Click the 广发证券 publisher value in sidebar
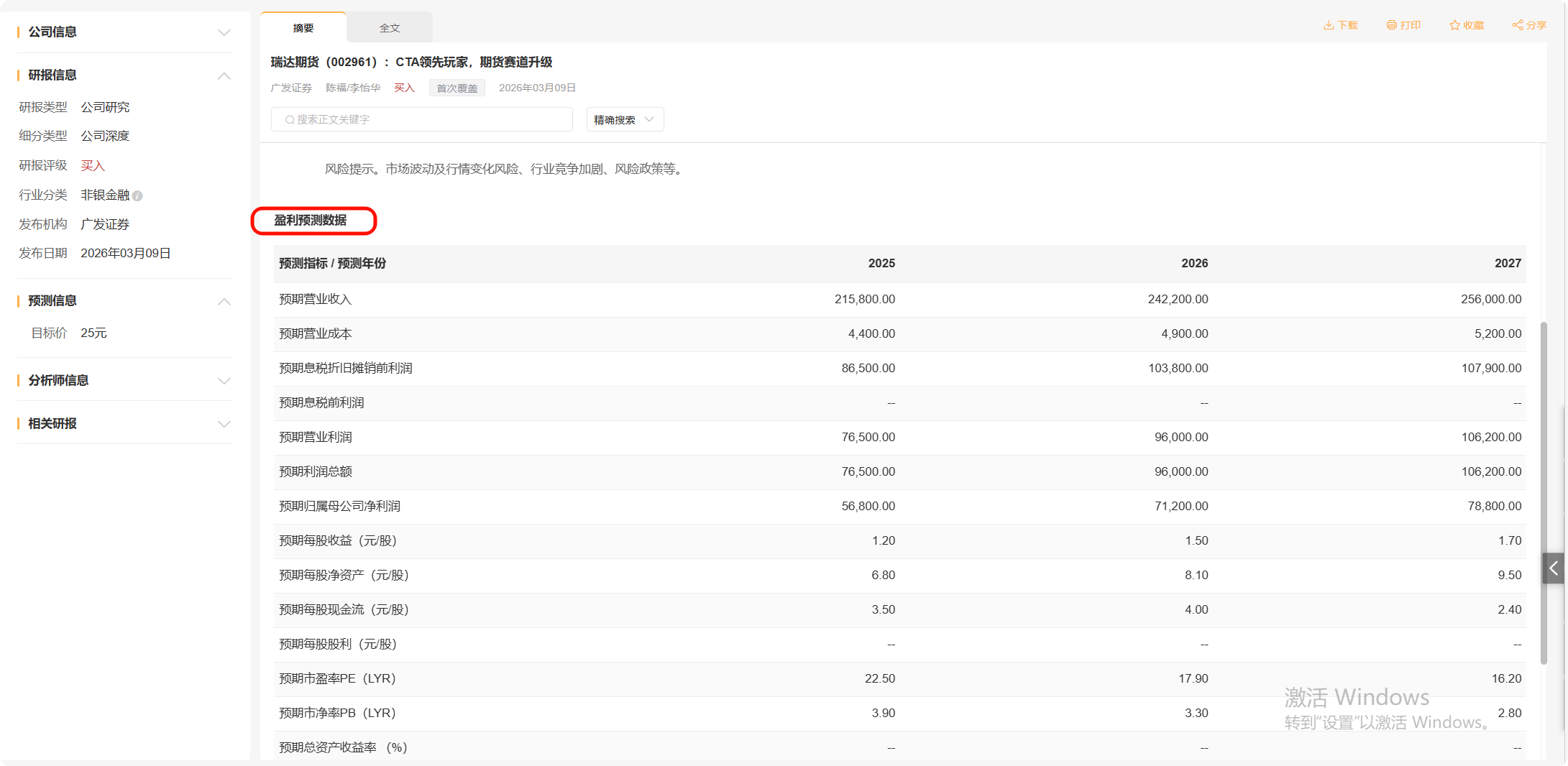The height and width of the screenshot is (766, 1568). 105,224
